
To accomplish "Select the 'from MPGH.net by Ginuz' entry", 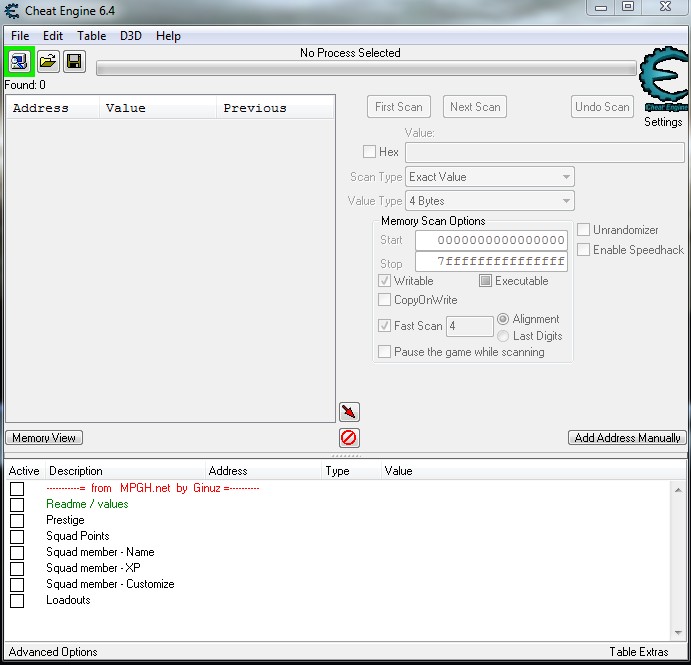I will coord(152,488).
